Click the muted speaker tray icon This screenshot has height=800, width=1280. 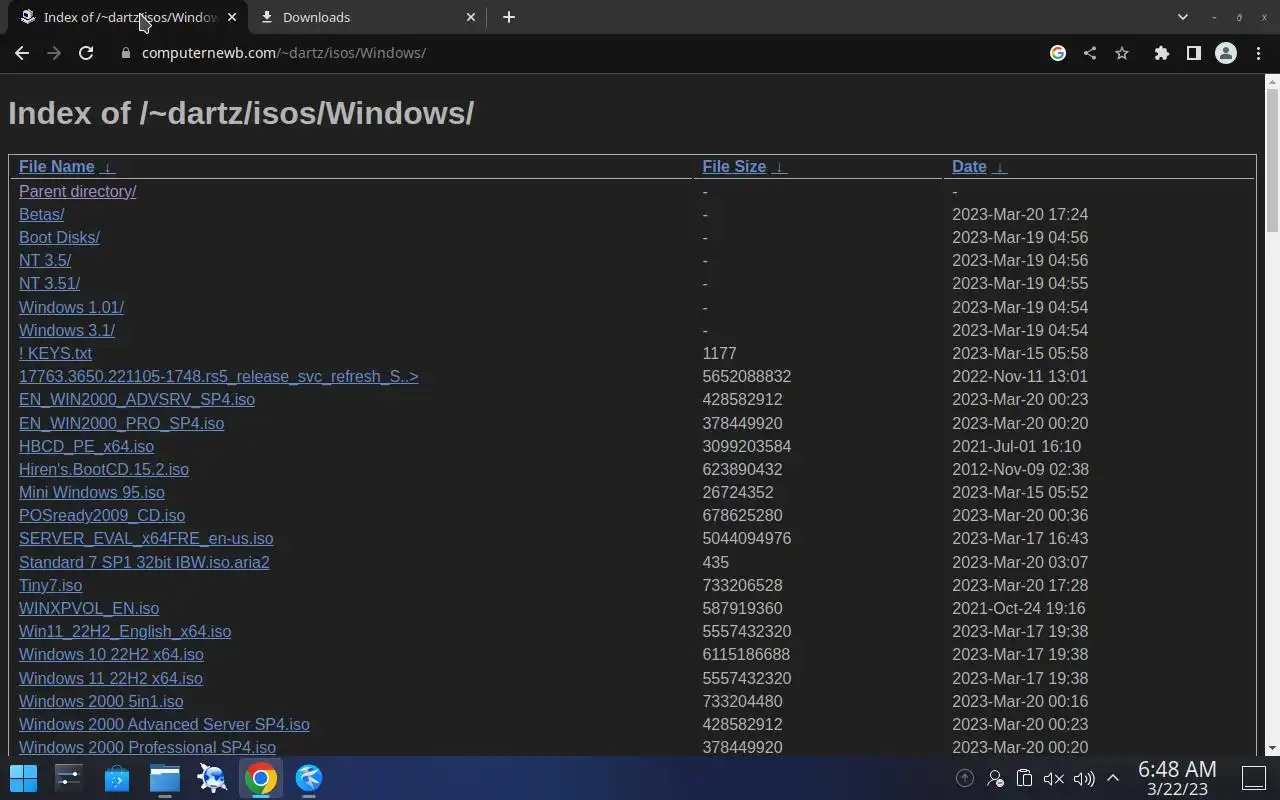(x=1053, y=778)
